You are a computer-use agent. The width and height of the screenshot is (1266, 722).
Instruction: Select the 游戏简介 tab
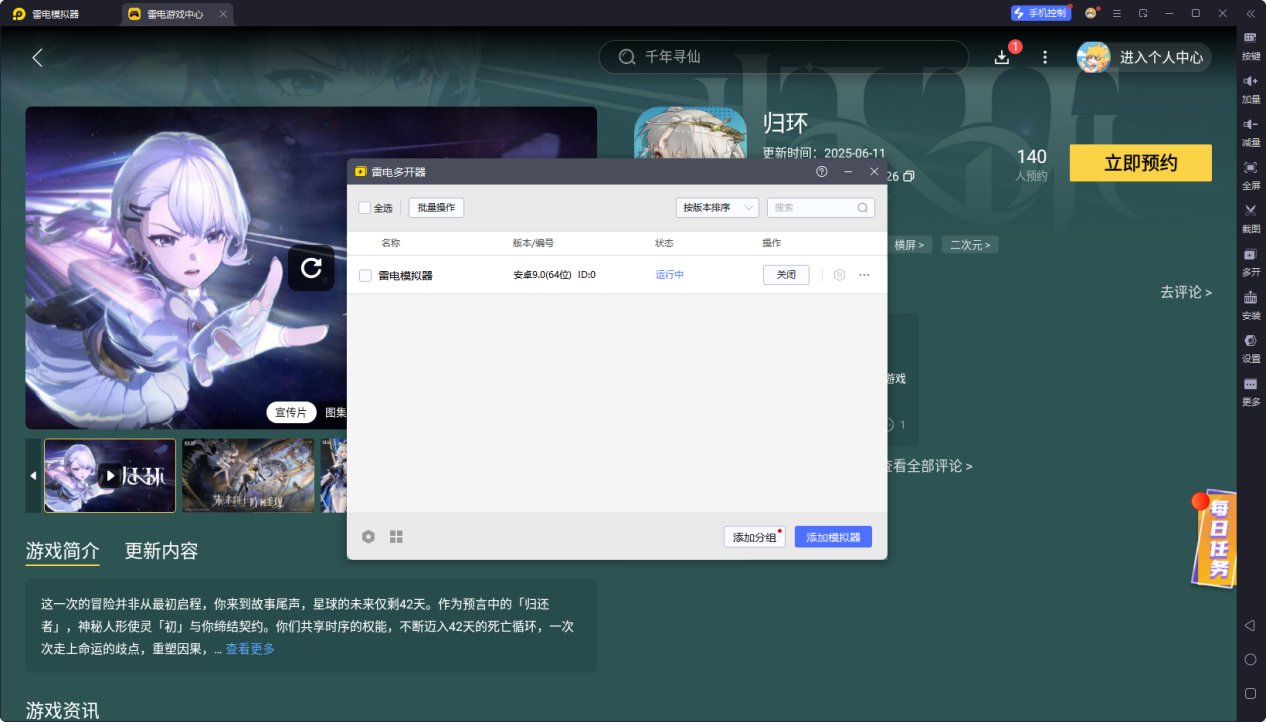point(62,551)
